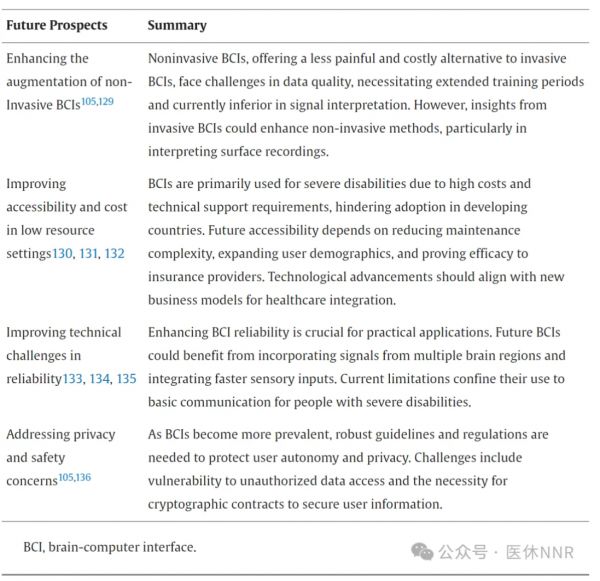Follow citation link 134
The height and width of the screenshot is (581, 600).
[x=100, y=379]
